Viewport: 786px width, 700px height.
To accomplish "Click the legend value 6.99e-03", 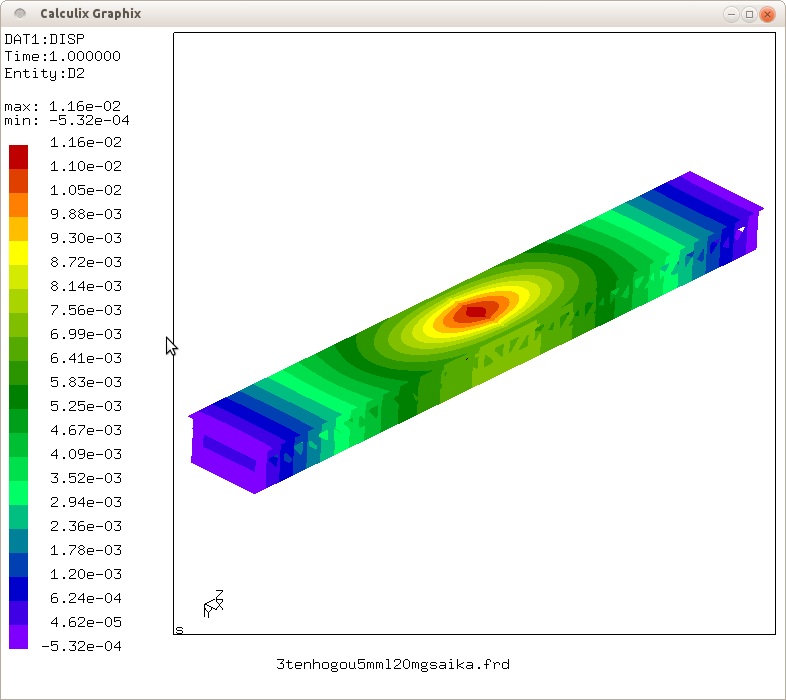I will tap(86, 334).
